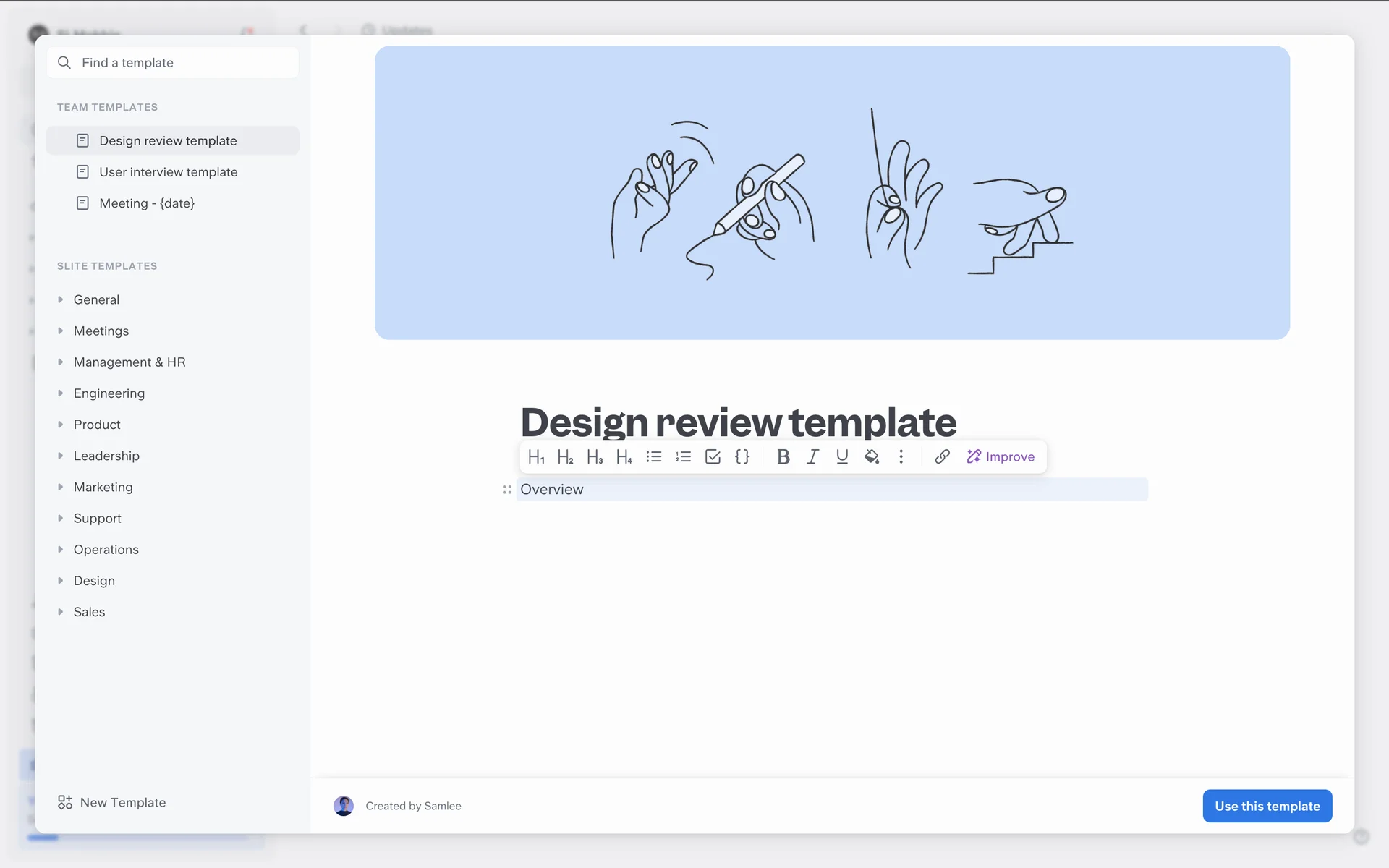Click Use this template button
The image size is (1389, 868).
click(1267, 806)
